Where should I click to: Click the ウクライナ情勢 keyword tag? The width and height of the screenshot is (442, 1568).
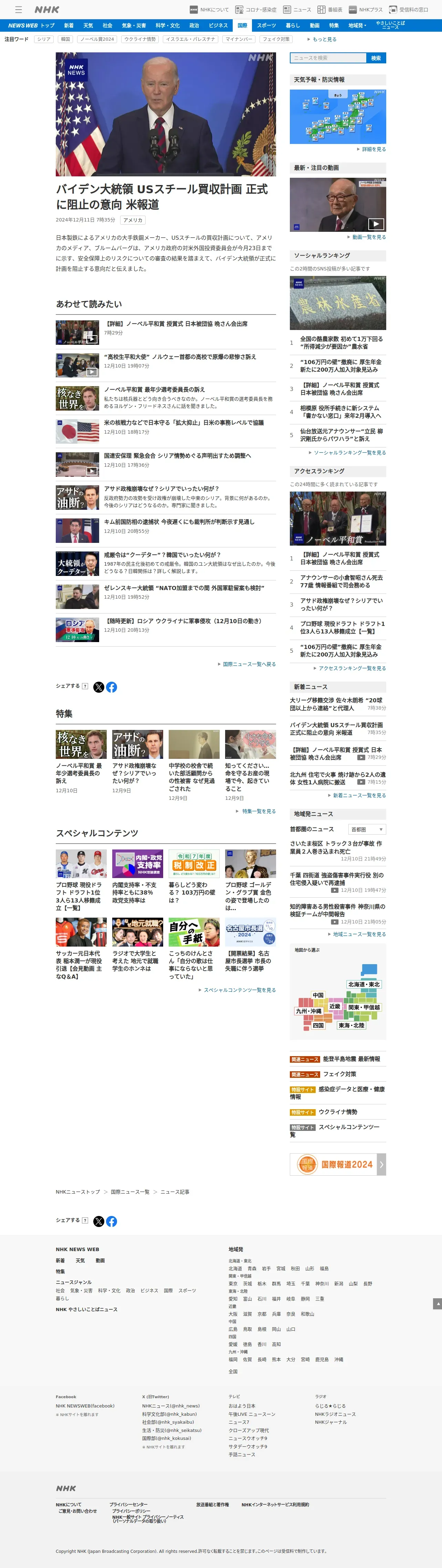pyautogui.click(x=140, y=39)
